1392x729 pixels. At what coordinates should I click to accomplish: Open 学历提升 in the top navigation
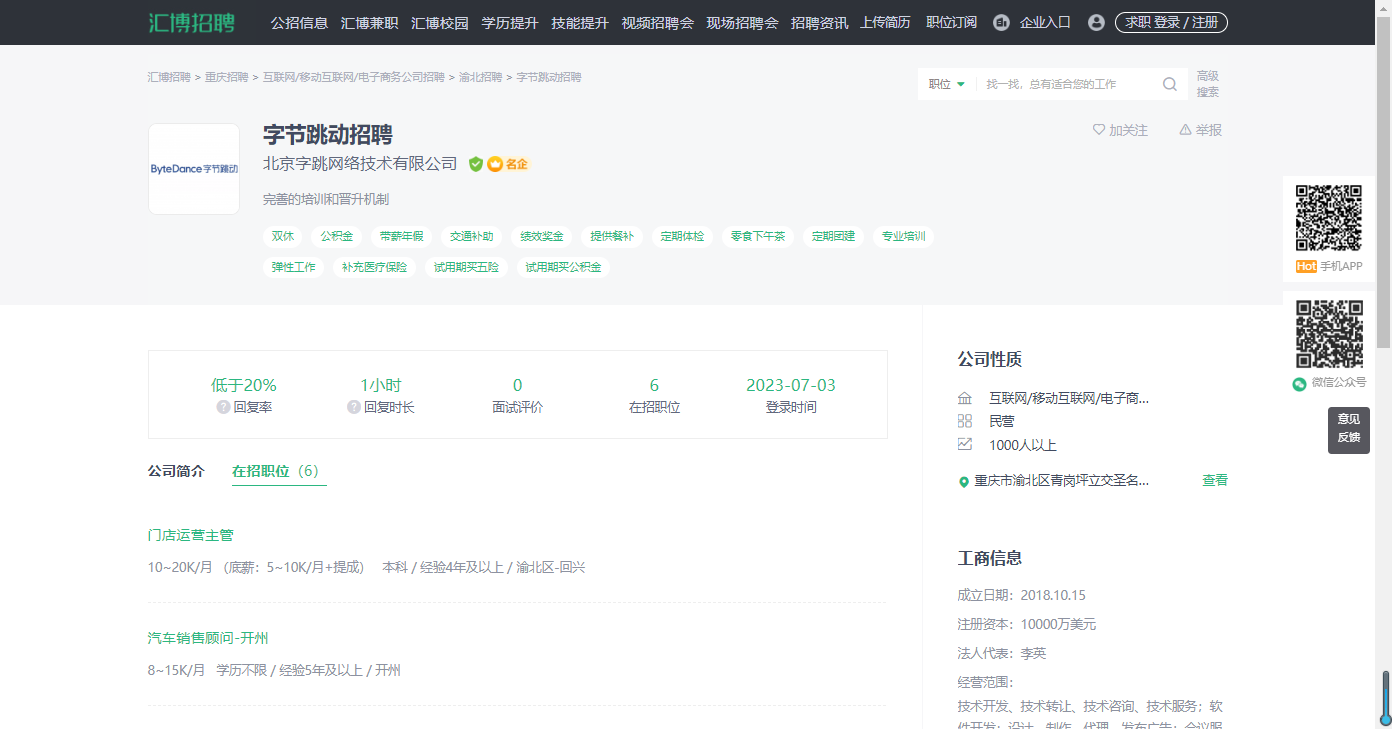510,22
